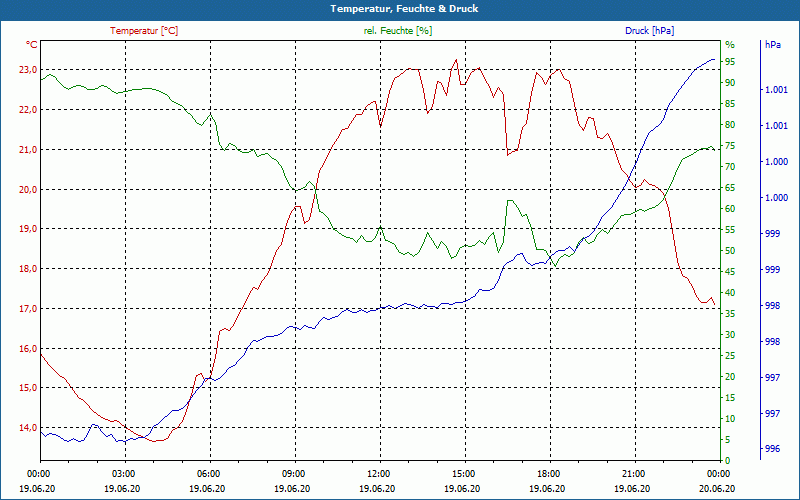Click the '14,0' temperature tick label

pos(28,428)
